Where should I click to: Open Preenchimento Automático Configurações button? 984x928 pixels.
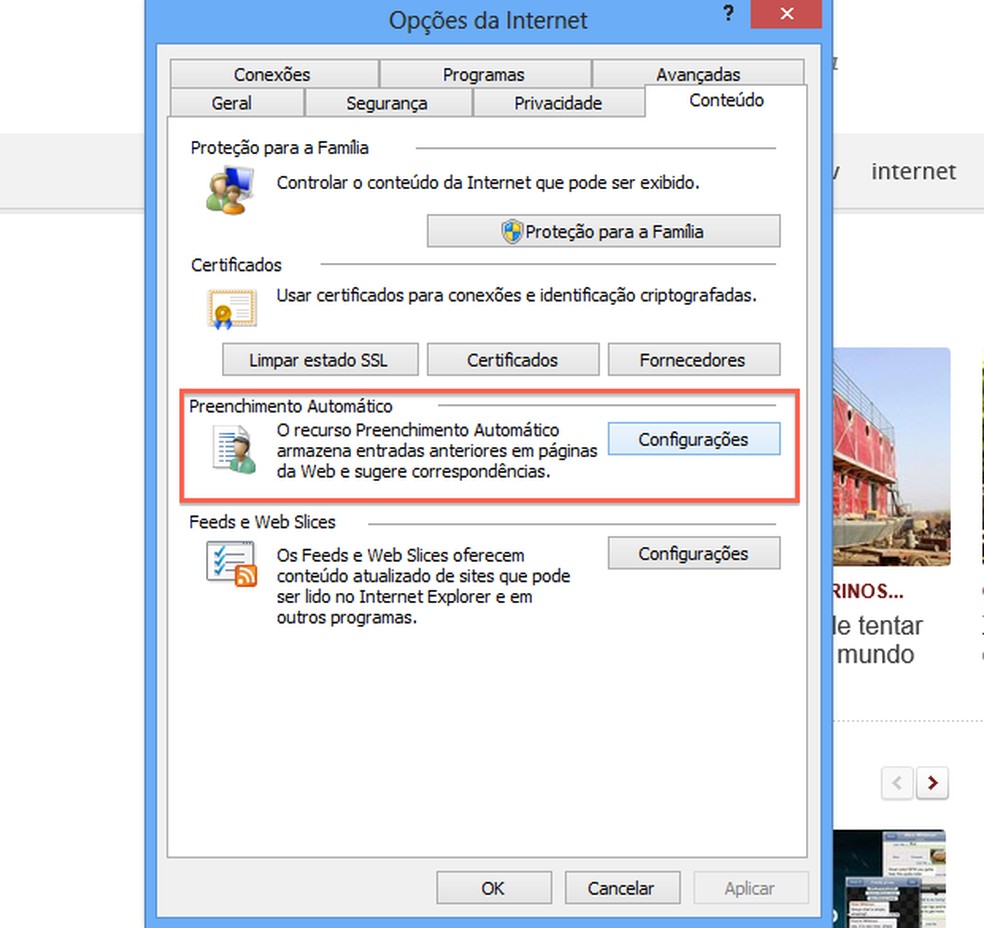click(693, 439)
